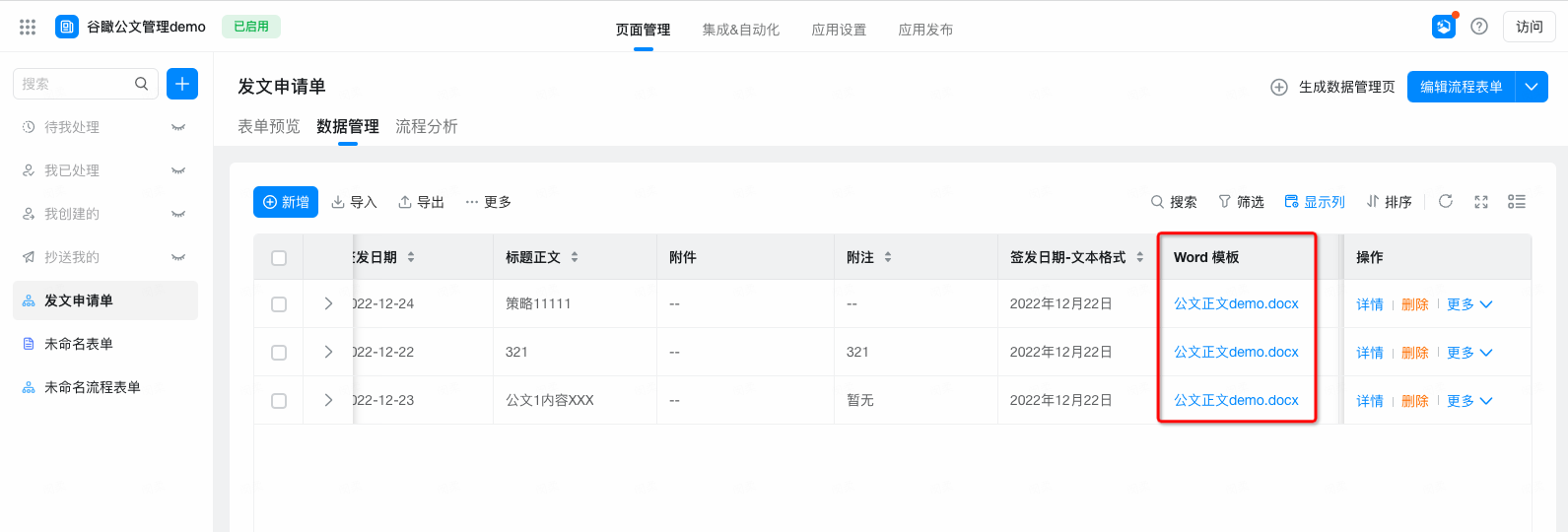Open the notification icon with red dot
Screen dimensions: 1568x532
(1443, 27)
